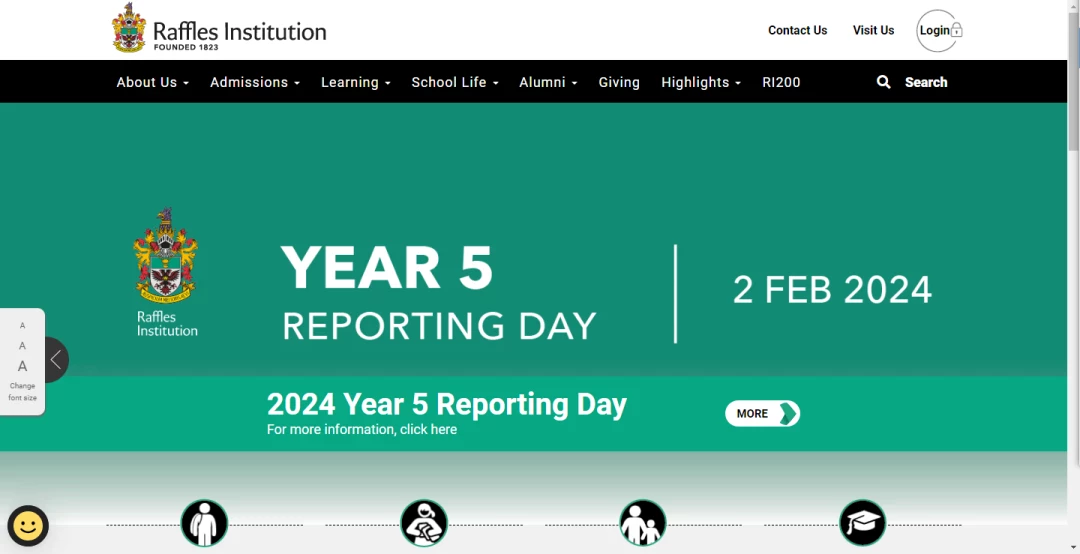Viewport: 1080px width, 554px height.
Task: Click the Raffles Institution crest logo in header
Action: (x=129, y=28)
